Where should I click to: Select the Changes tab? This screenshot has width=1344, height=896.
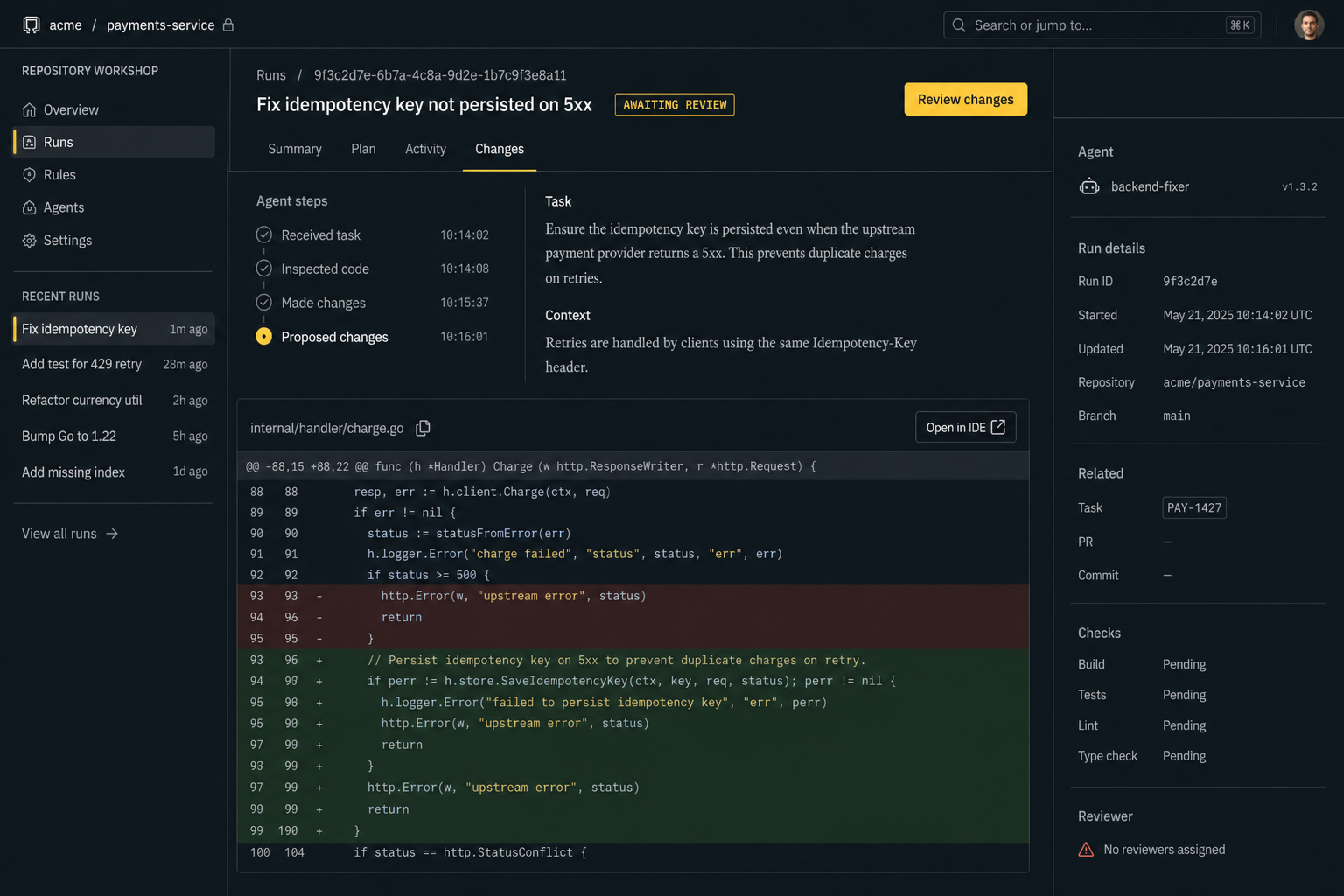(x=500, y=149)
